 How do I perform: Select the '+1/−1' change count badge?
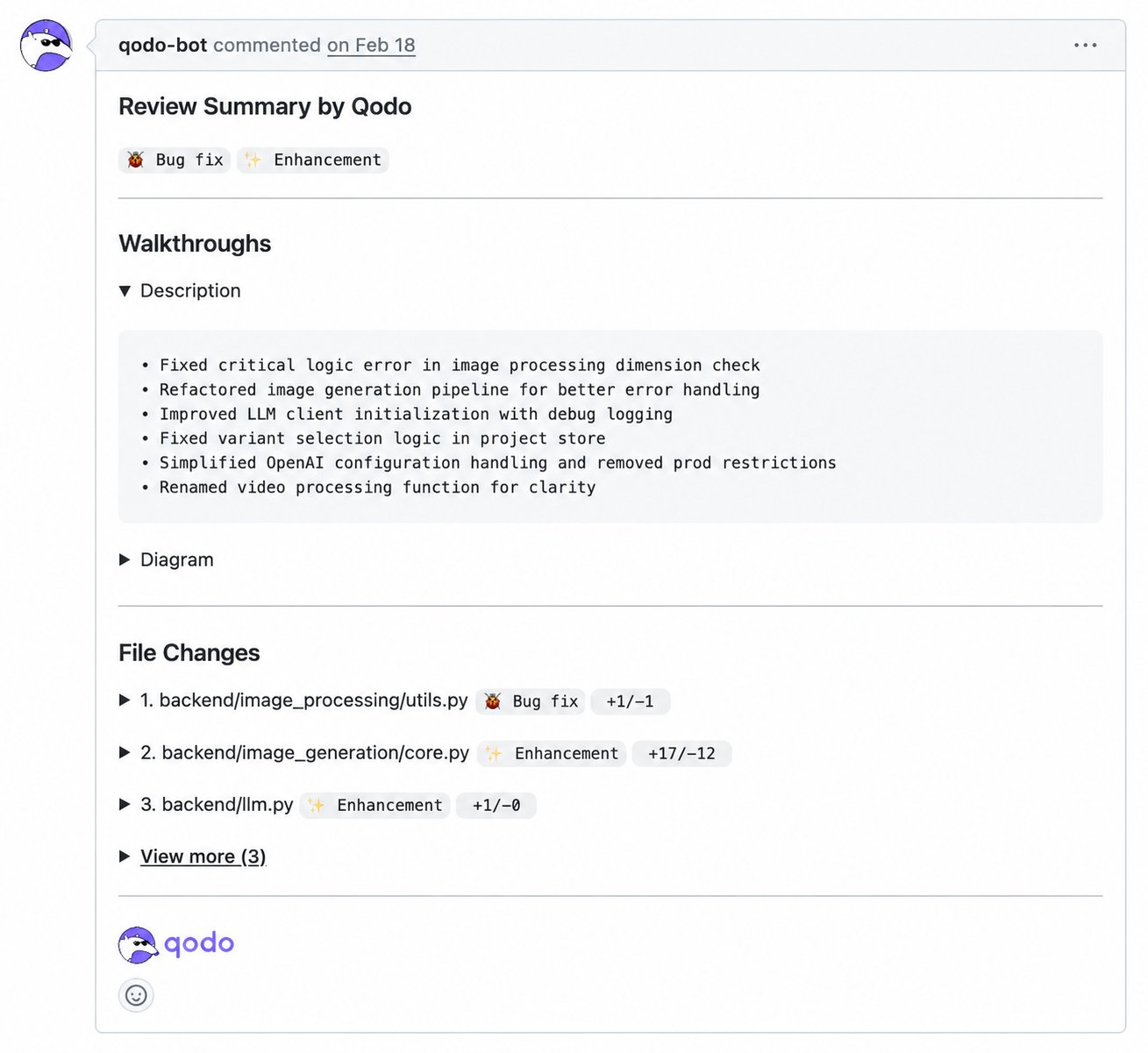[630, 701]
